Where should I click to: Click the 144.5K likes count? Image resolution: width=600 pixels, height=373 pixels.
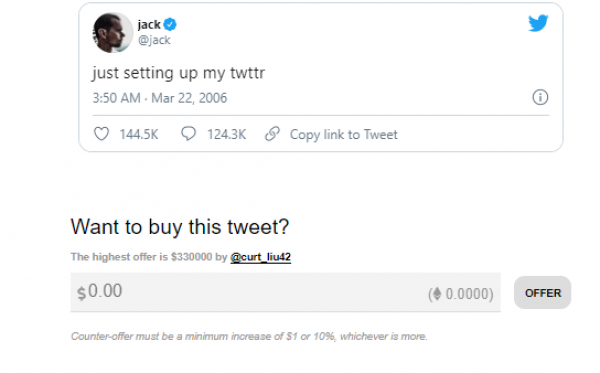[139, 134]
